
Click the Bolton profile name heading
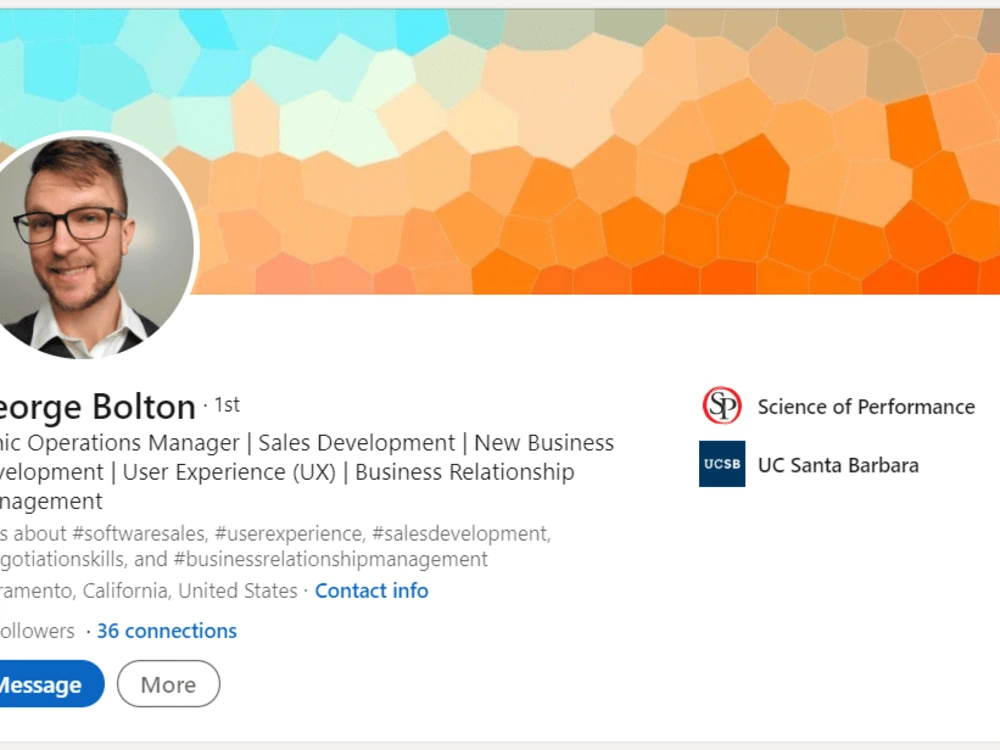pos(96,406)
